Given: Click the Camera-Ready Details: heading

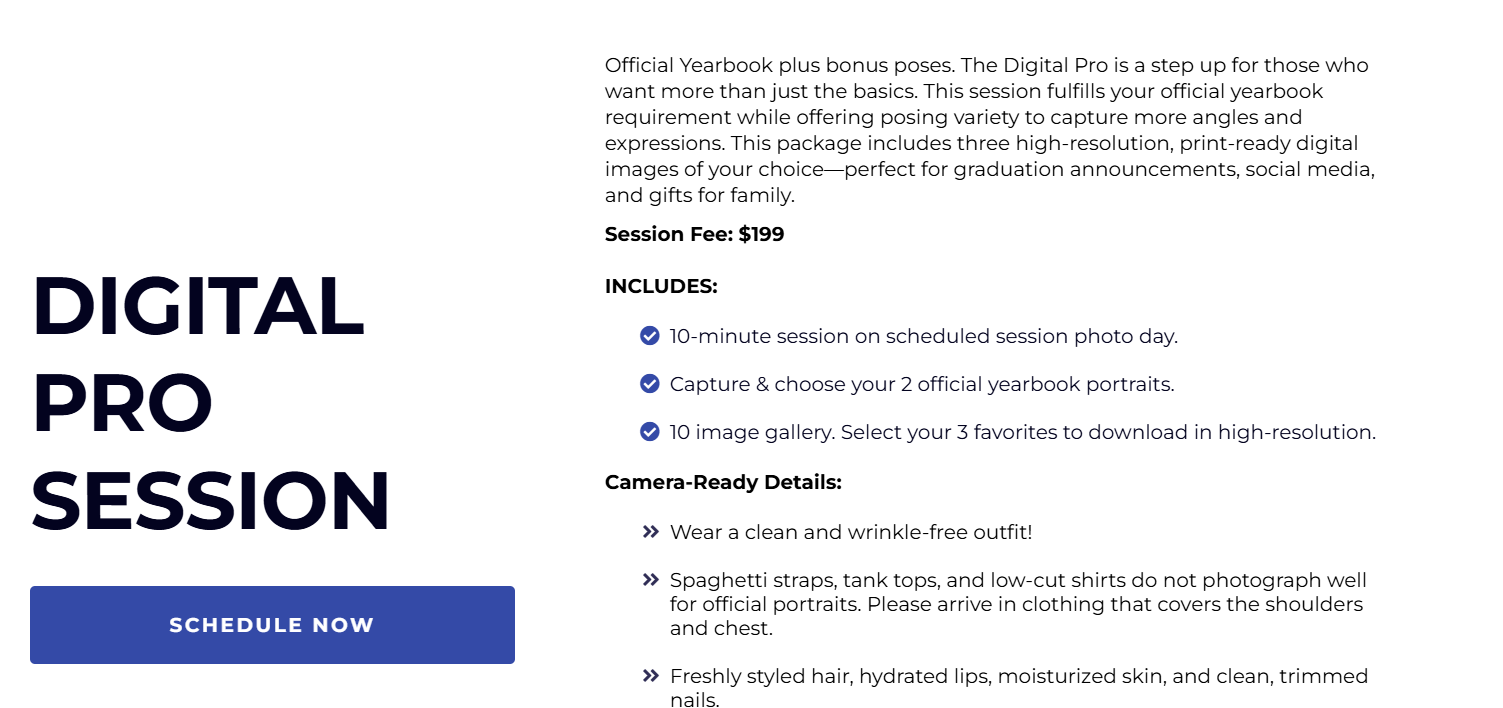Looking at the screenshot, I should coord(723,483).
